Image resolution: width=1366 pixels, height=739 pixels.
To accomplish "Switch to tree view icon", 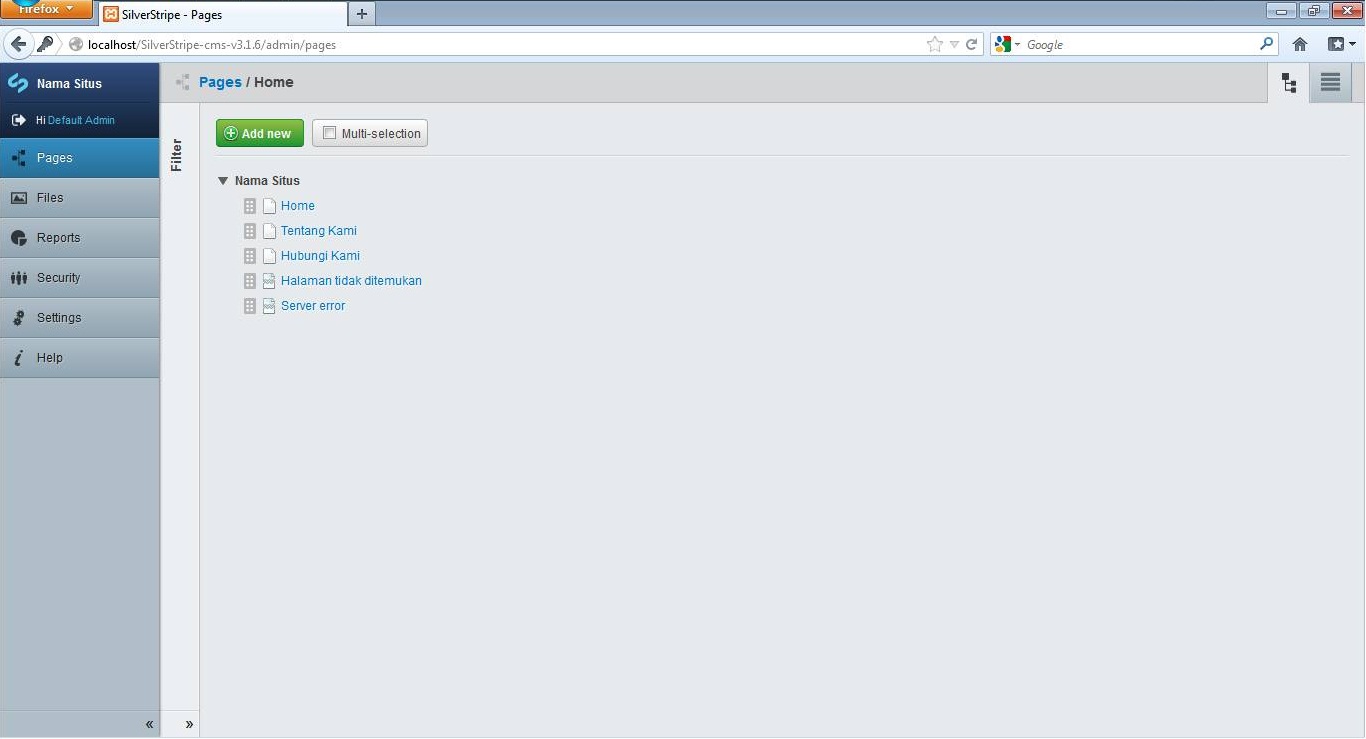I will tap(1288, 83).
